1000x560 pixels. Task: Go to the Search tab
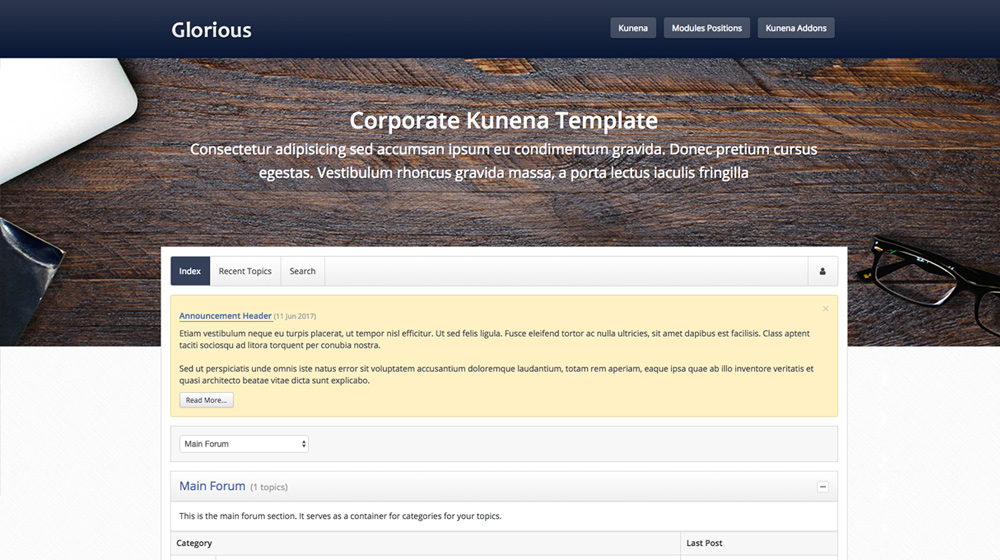click(x=302, y=271)
